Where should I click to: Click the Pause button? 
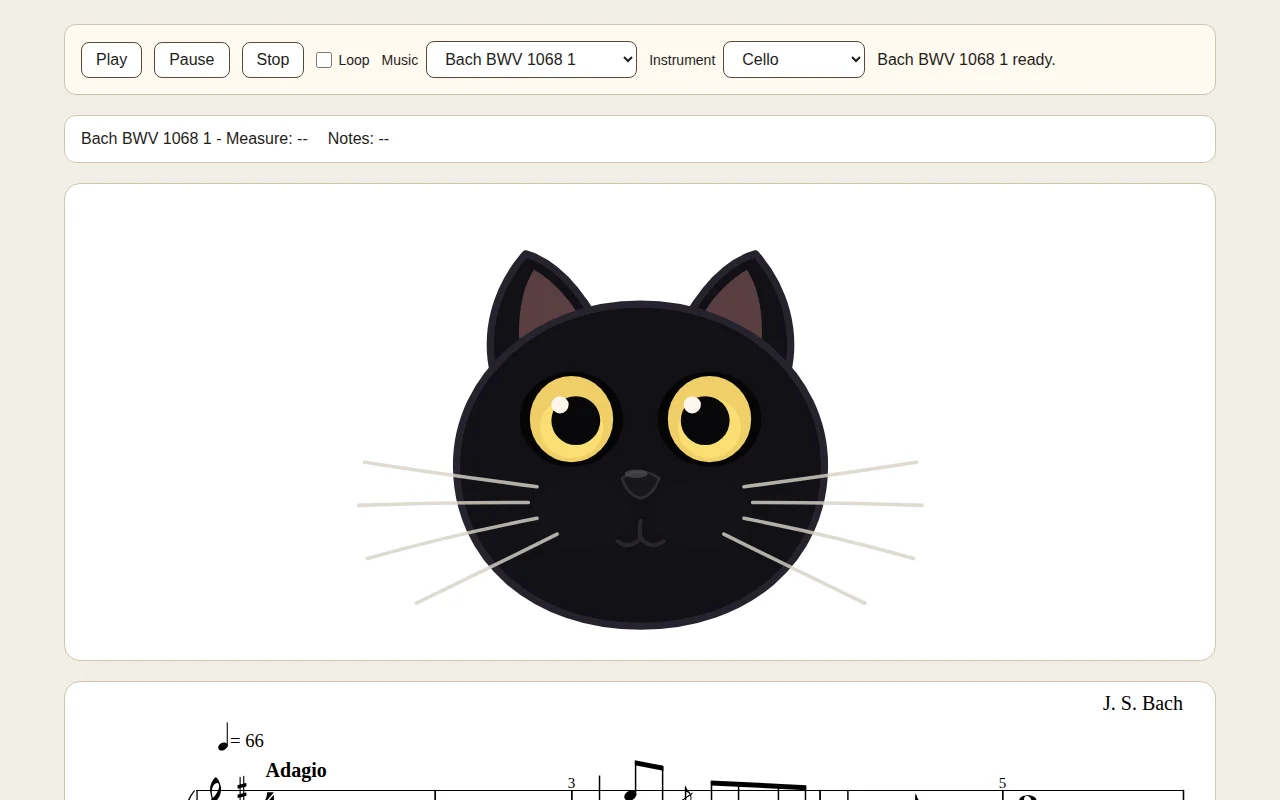tap(192, 60)
